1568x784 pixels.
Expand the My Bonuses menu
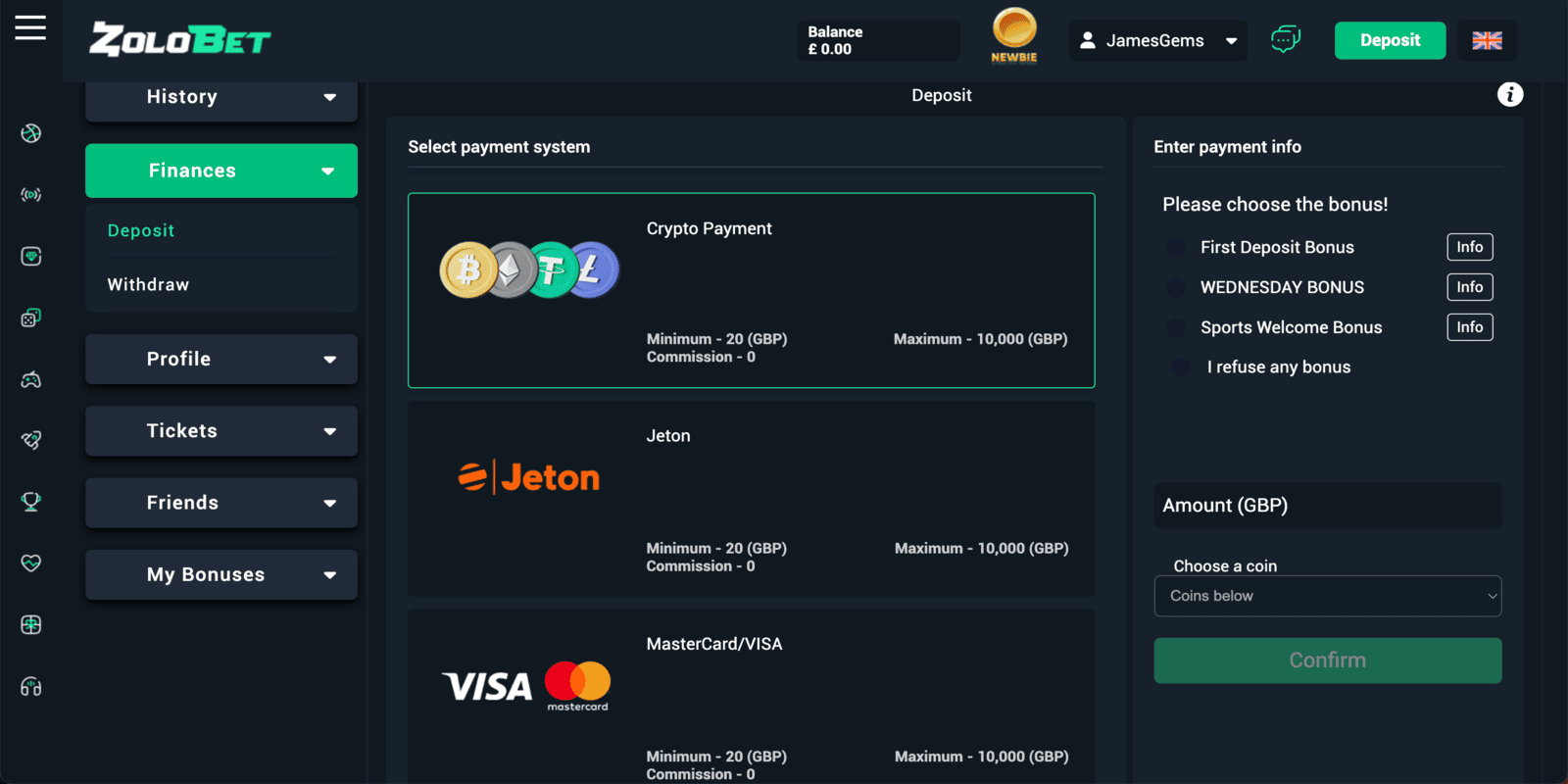click(x=221, y=575)
